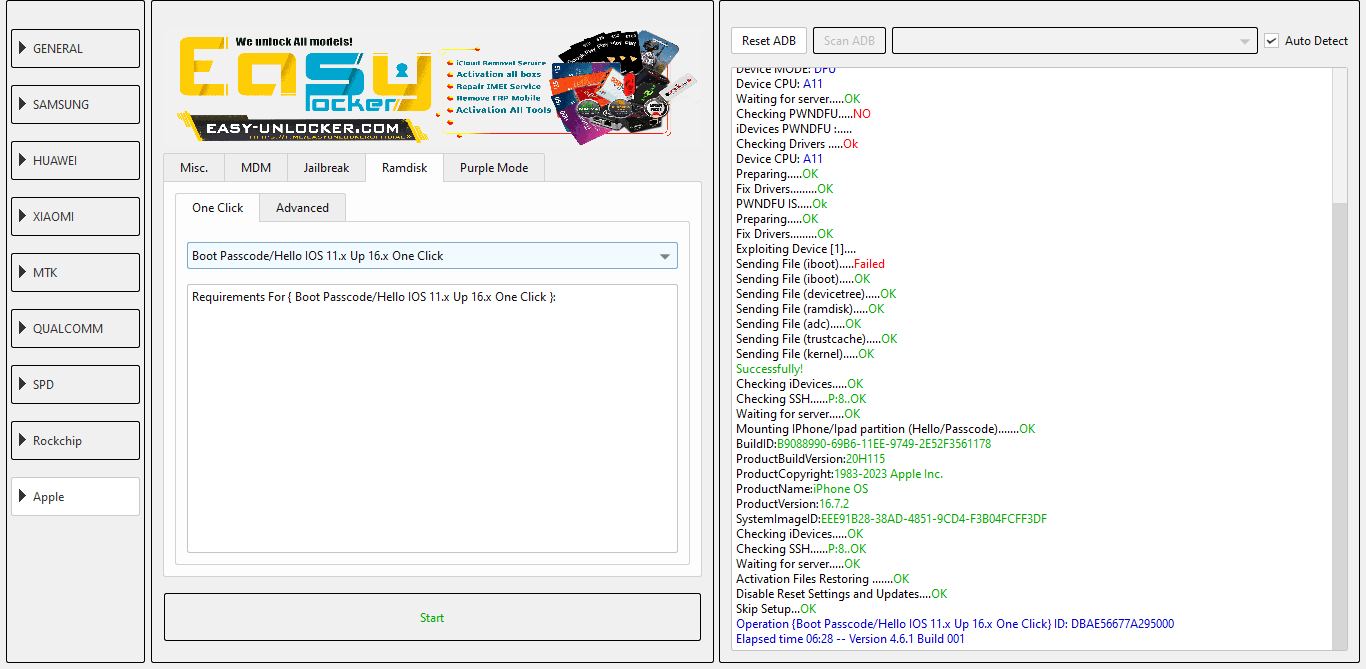
Task: Click the EASY-UNLOCKER.COM banner text
Action: [x=303, y=128]
